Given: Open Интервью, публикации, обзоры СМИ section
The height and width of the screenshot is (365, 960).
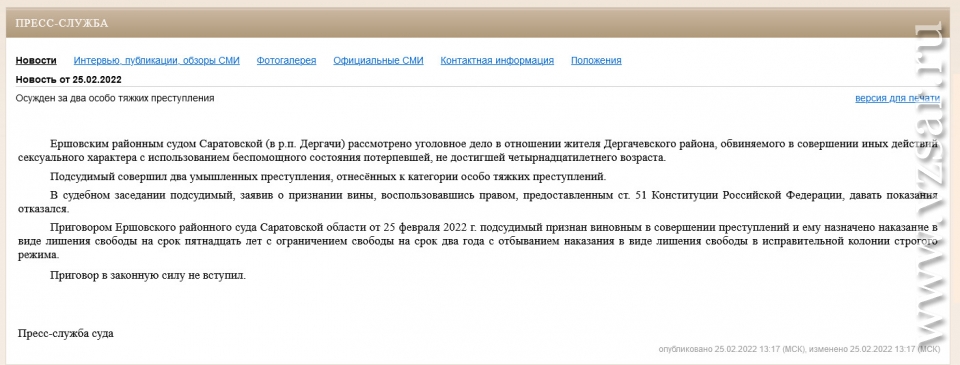Looking at the screenshot, I should tap(157, 60).
